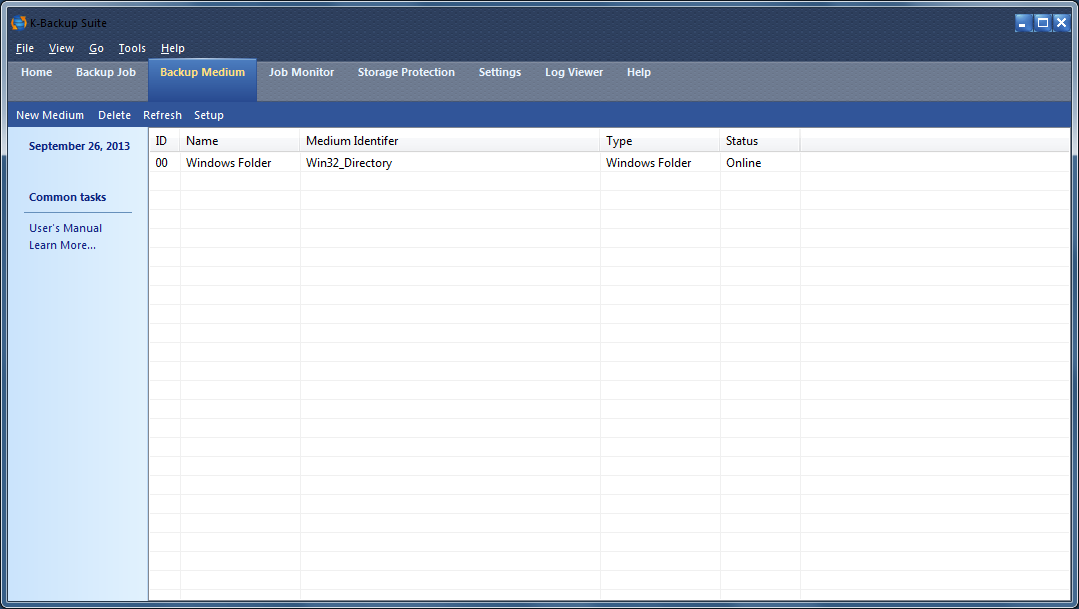1079x609 pixels.
Task: Maximize the K-Backup Suite window
Action: click(1043, 23)
